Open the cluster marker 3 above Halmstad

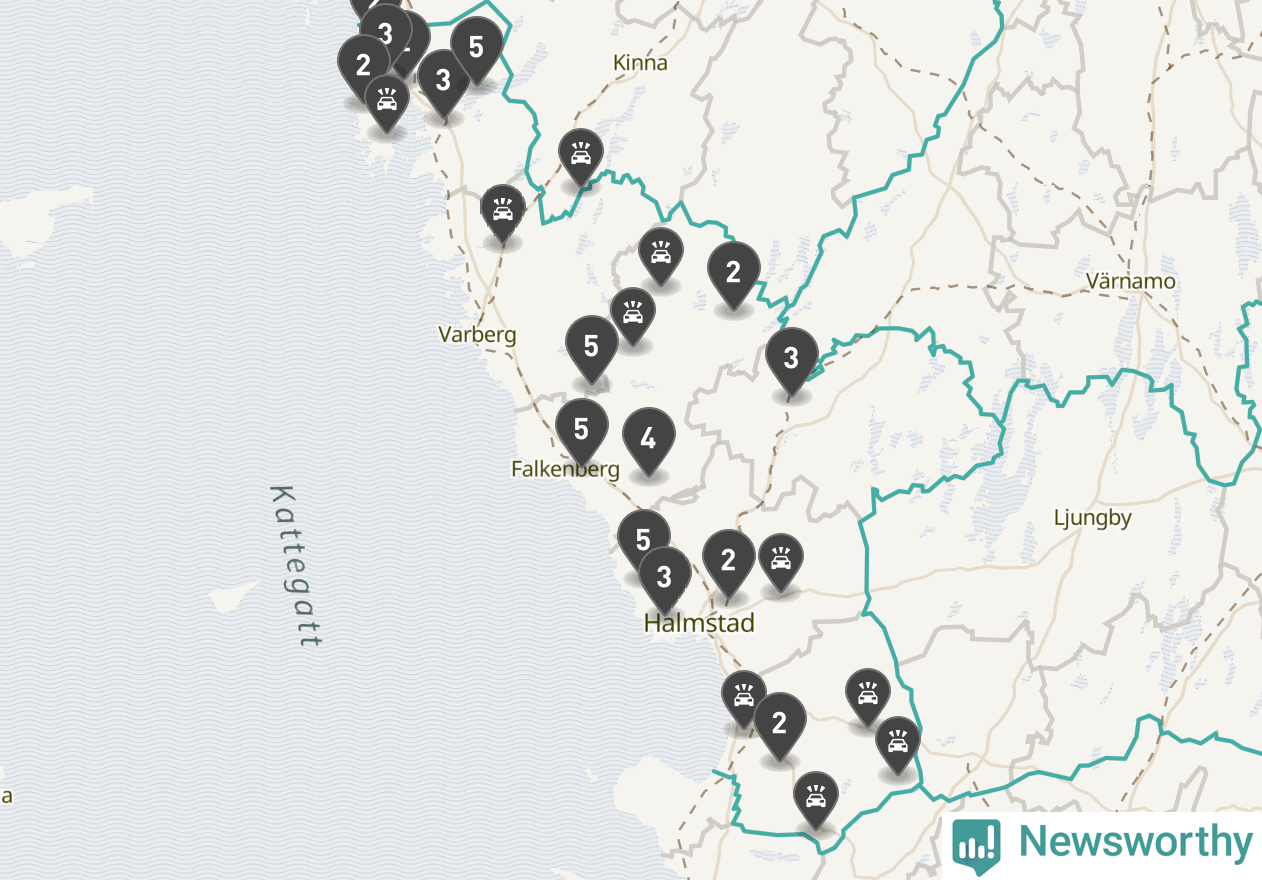[664, 578]
